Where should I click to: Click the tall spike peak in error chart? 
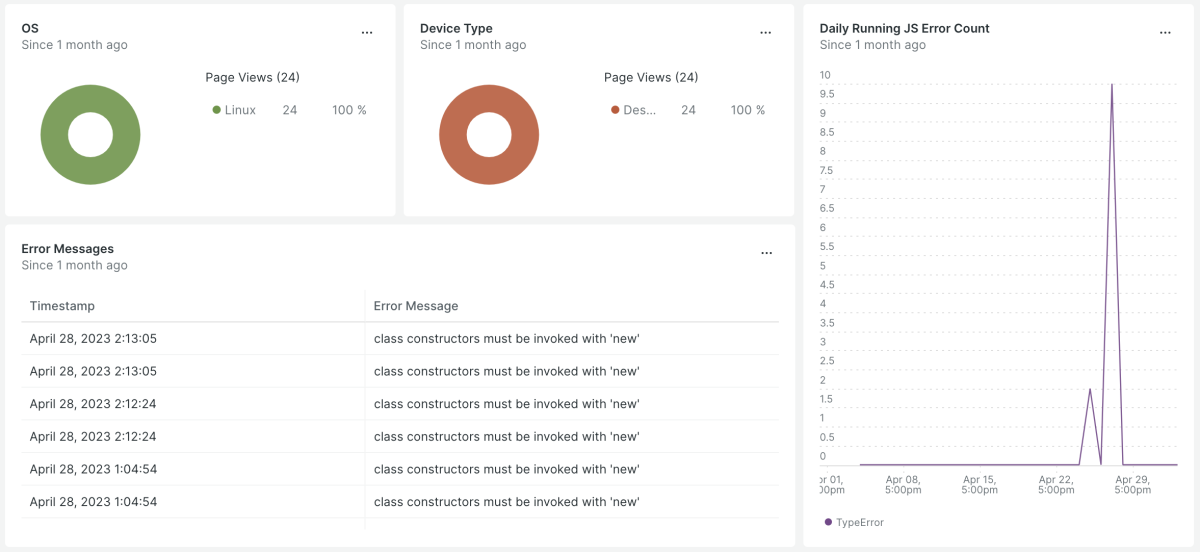click(x=1112, y=86)
